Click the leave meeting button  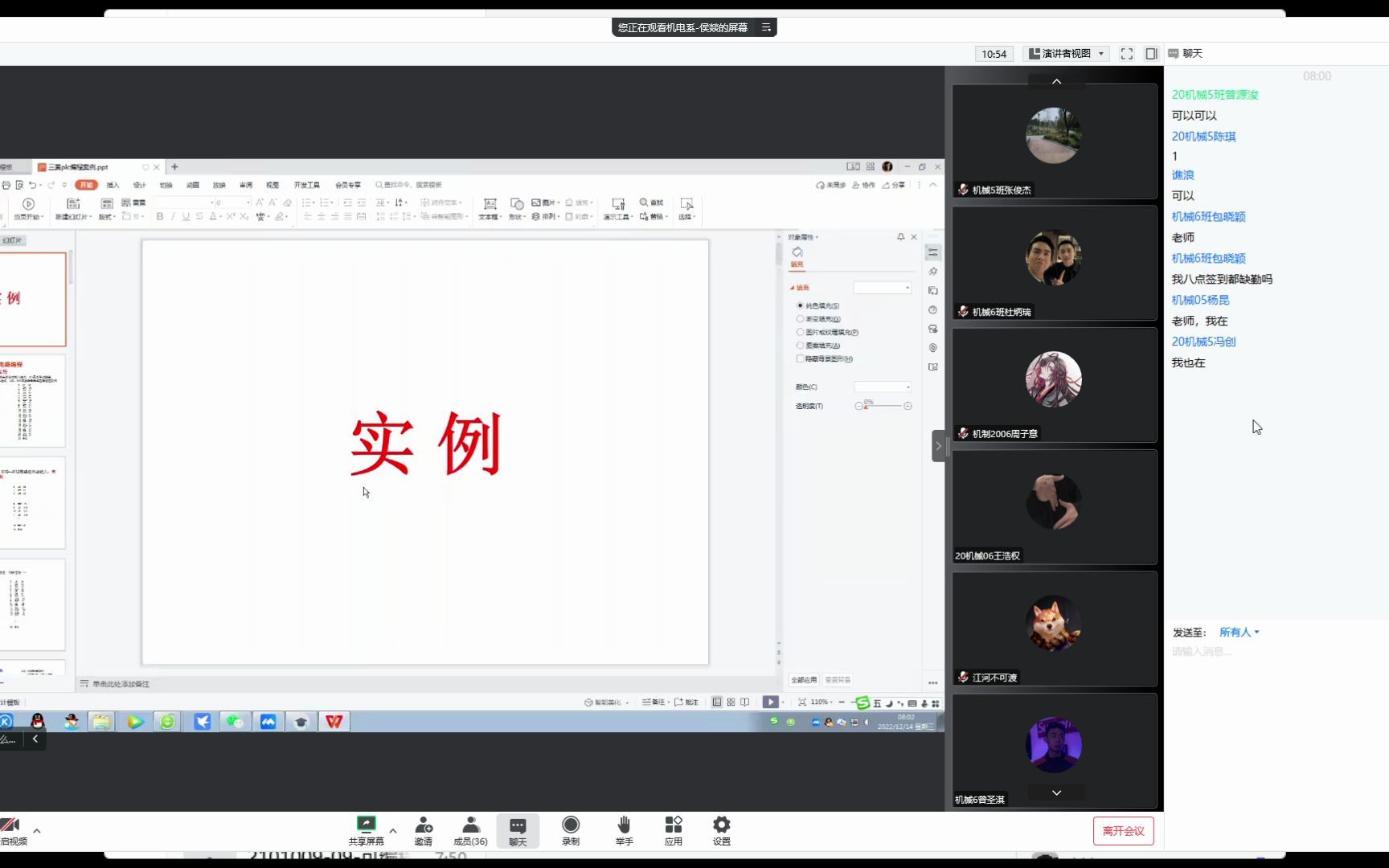click(x=1123, y=831)
